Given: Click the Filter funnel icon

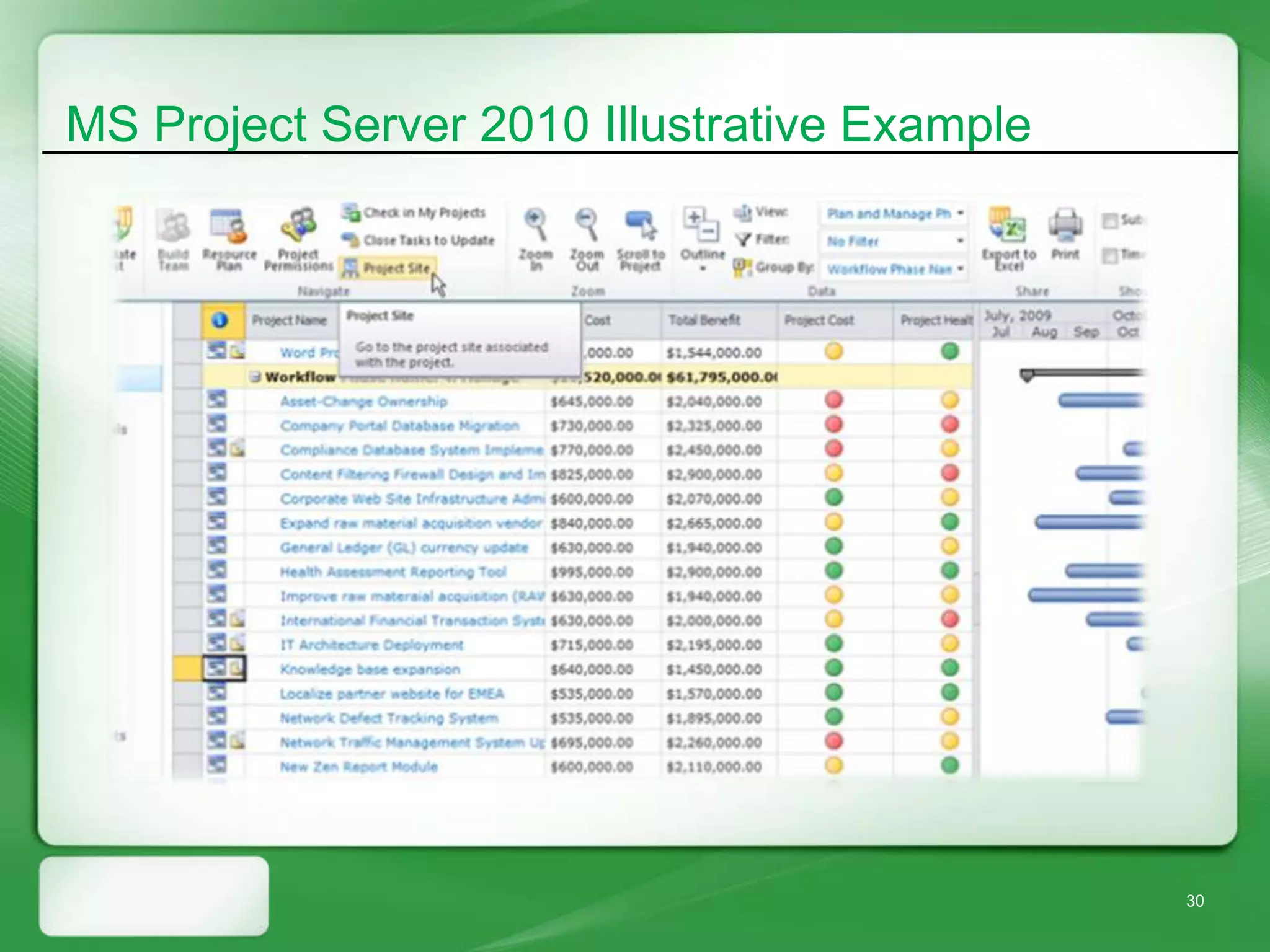Looking at the screenshot, I should pyautogui.click(x=743, y=240).
